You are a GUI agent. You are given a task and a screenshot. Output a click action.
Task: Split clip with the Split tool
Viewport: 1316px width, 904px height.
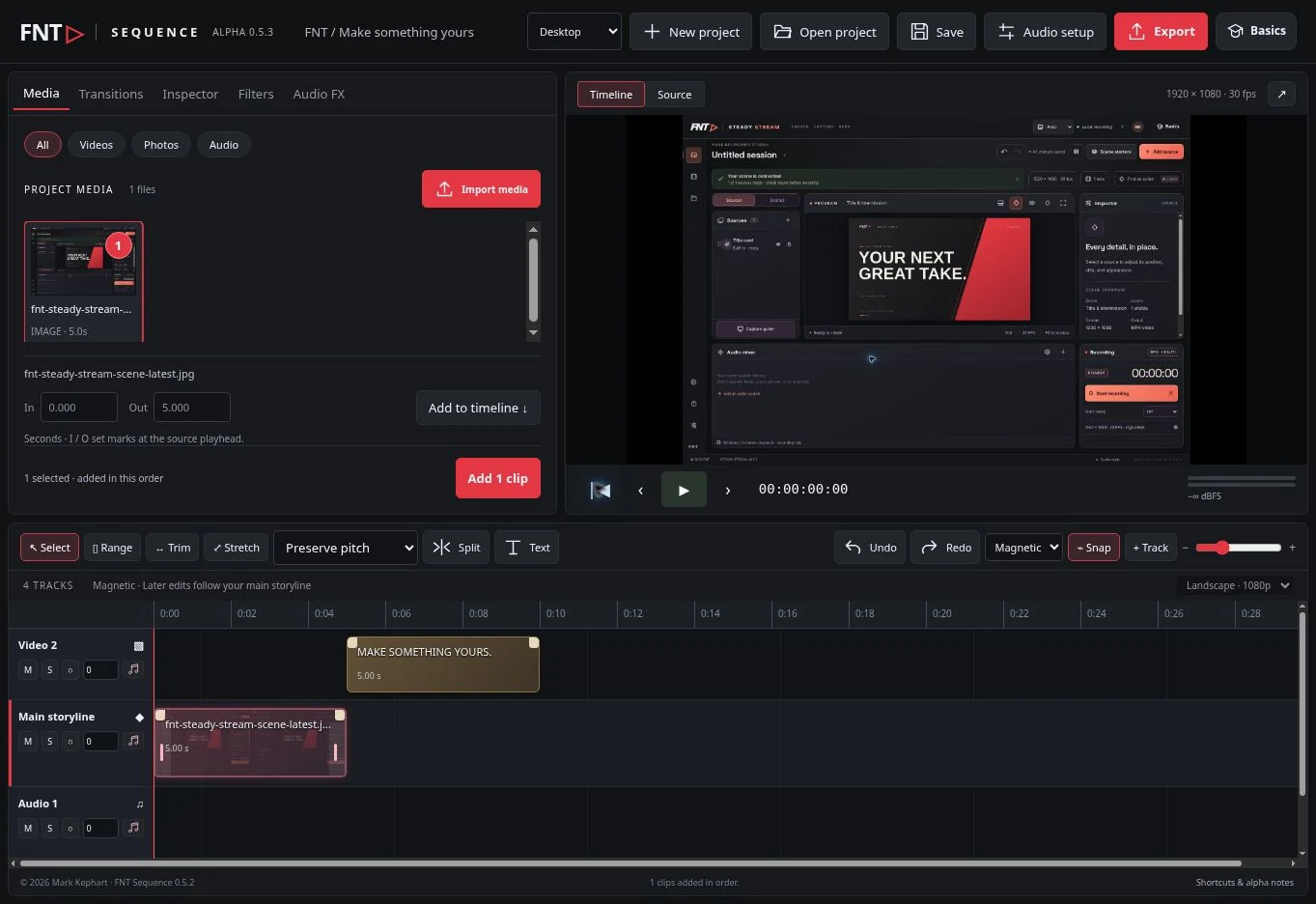457,548
